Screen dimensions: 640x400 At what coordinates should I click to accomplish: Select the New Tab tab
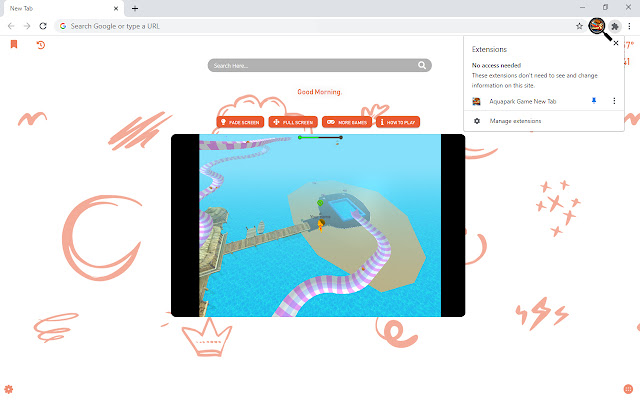click(63, 8)
